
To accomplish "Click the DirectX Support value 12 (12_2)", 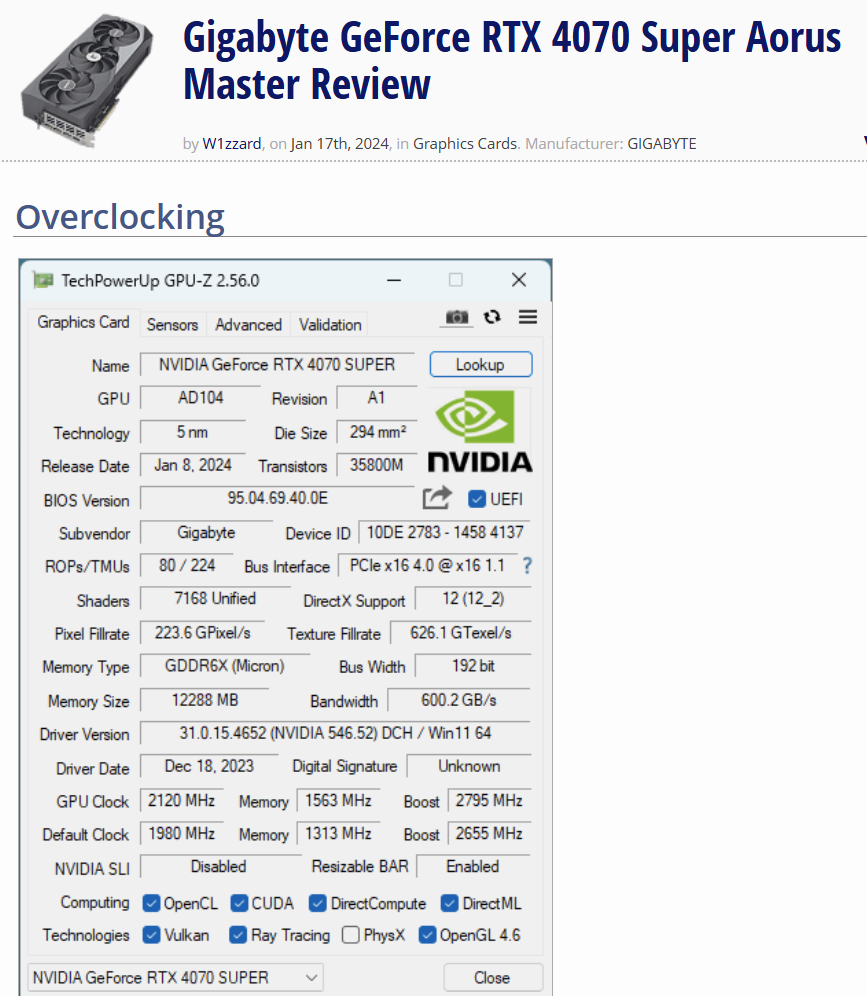I will [x=473, y=598].
